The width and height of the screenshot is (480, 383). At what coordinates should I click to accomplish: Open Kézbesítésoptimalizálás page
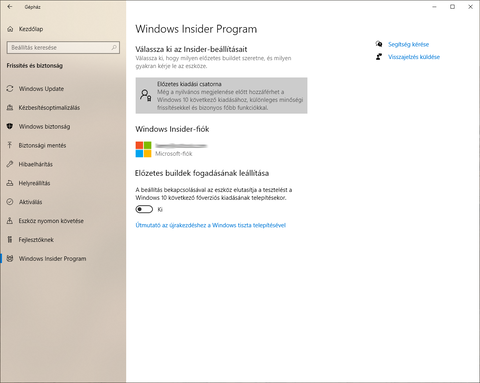tap(63, 108)
